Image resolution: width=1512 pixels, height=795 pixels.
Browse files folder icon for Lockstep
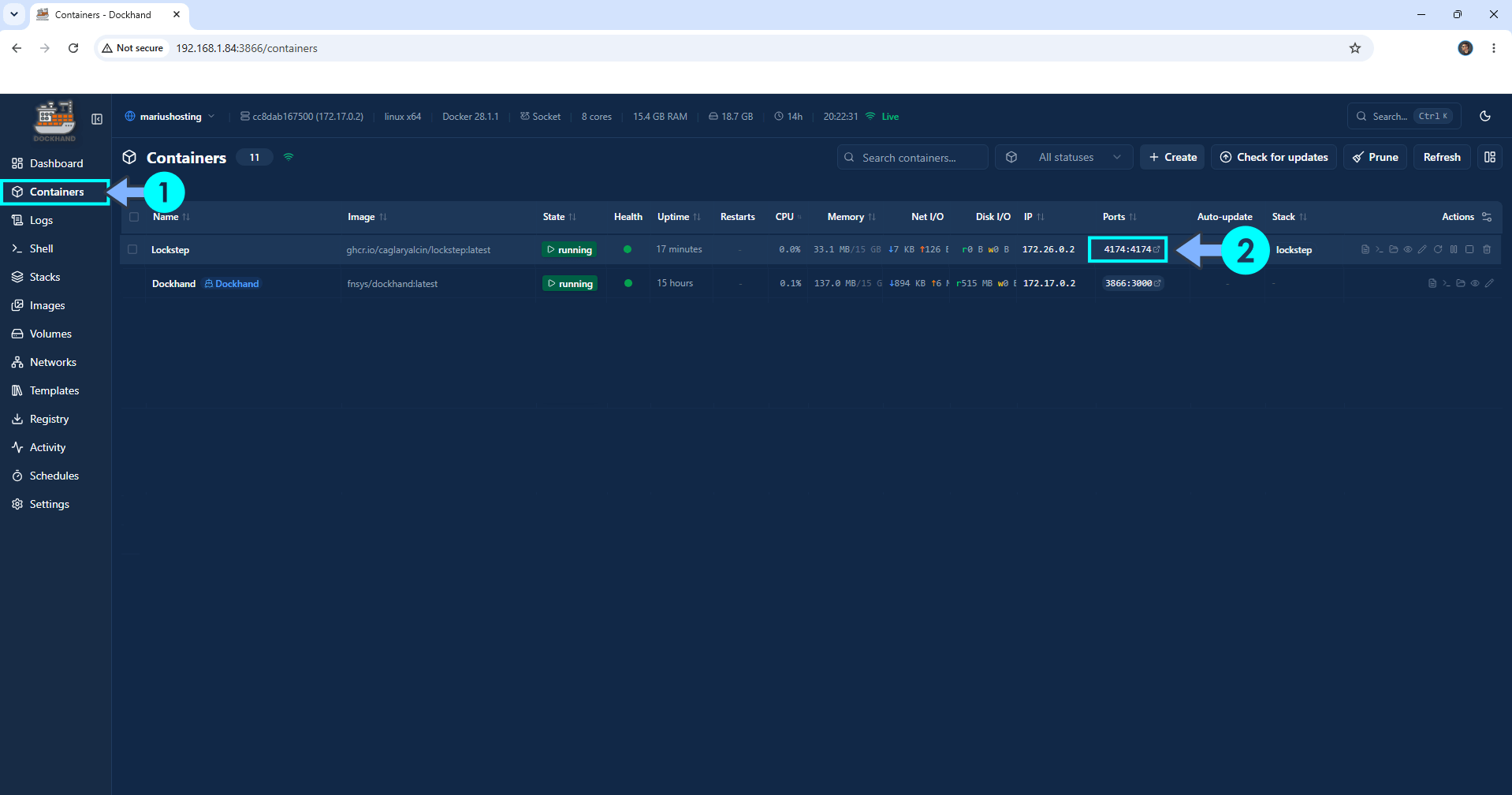coord(1394,249)
